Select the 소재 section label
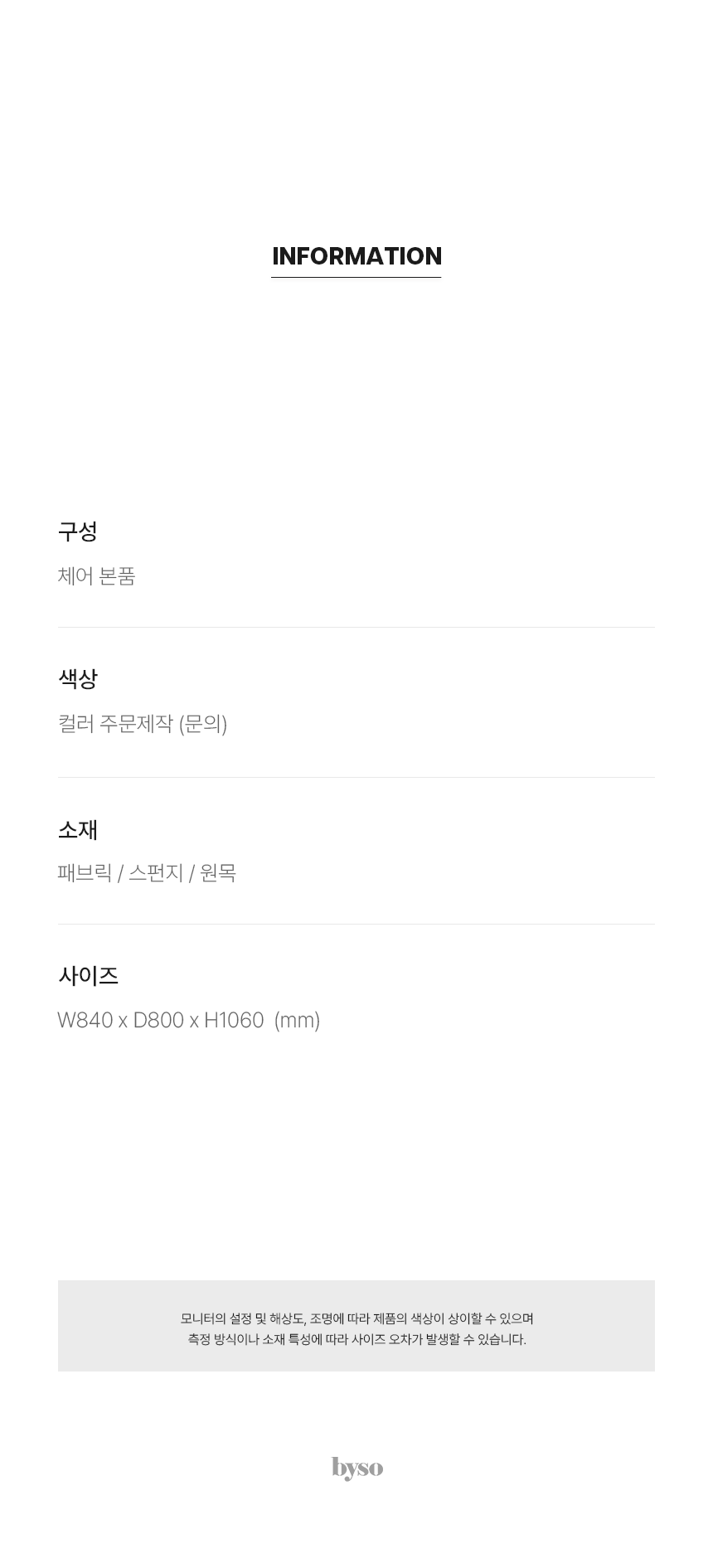The image size is (713, 1568). click(x=78, y=829)
